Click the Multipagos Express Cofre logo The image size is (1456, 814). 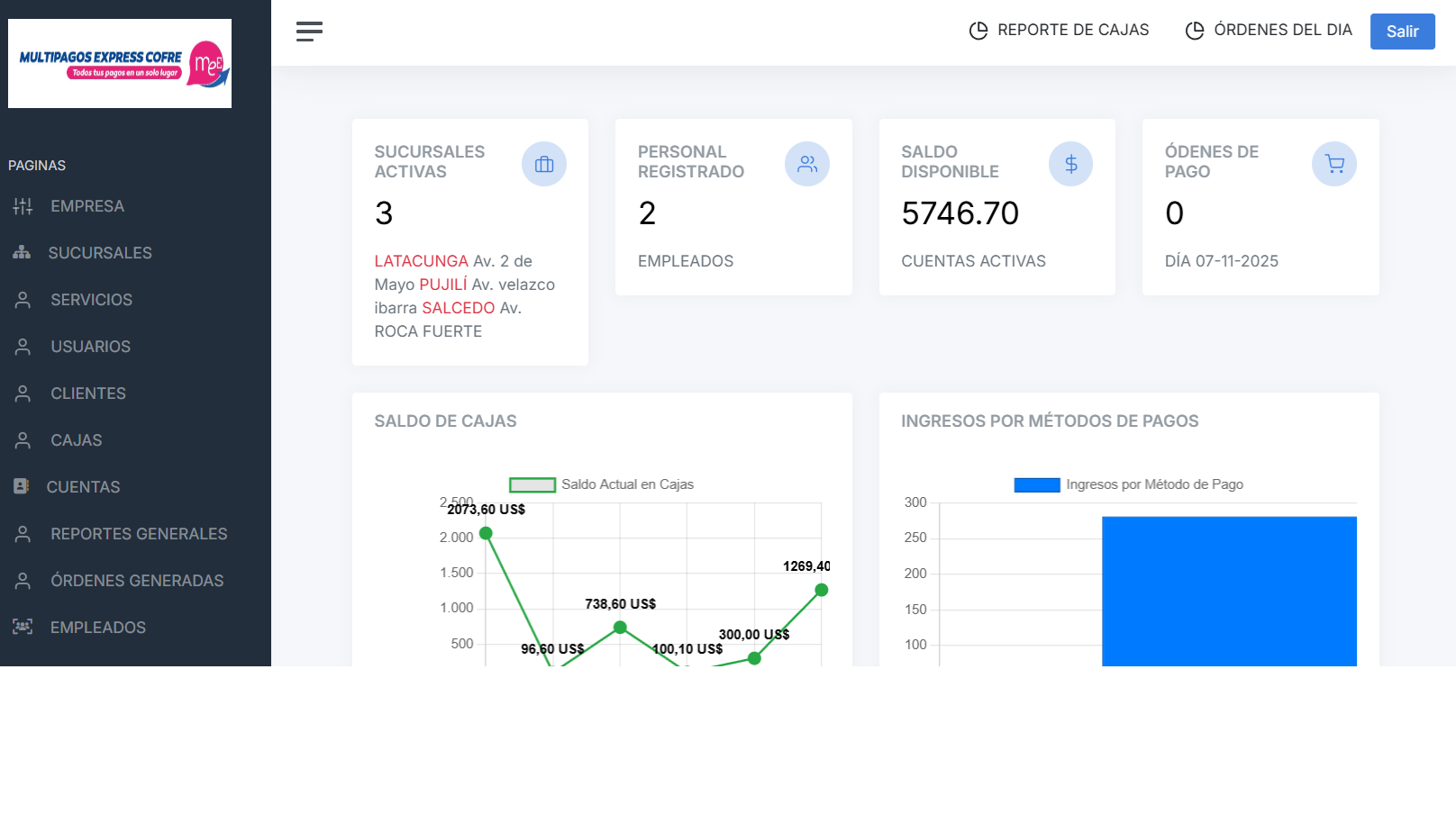120,64
